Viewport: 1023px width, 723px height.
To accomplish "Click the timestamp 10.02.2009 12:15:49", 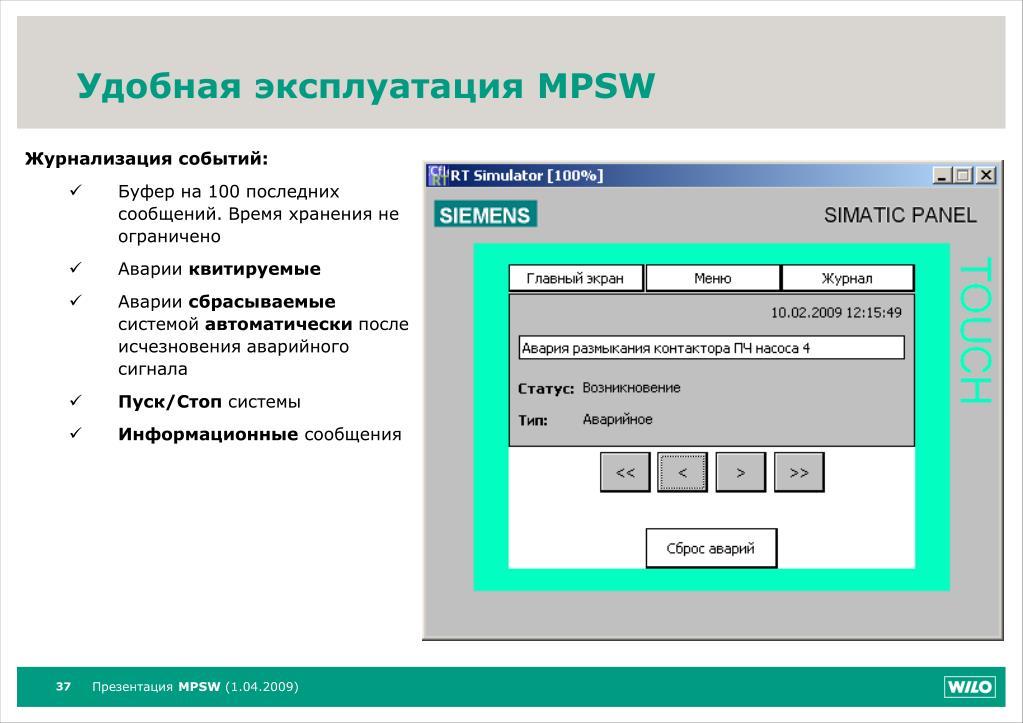I will (836, 313).
